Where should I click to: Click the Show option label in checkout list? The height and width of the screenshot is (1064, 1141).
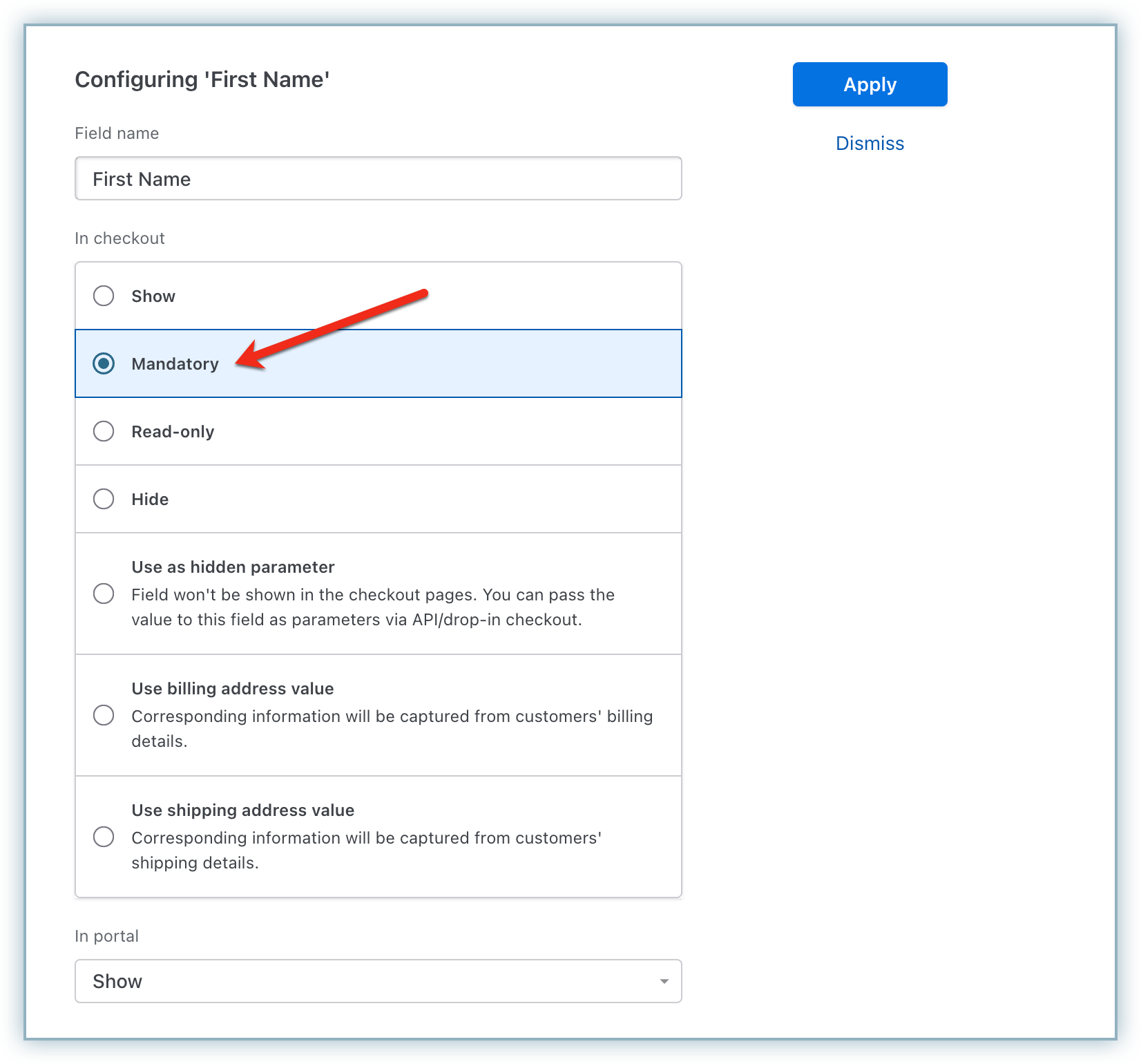tap(153, 296)
